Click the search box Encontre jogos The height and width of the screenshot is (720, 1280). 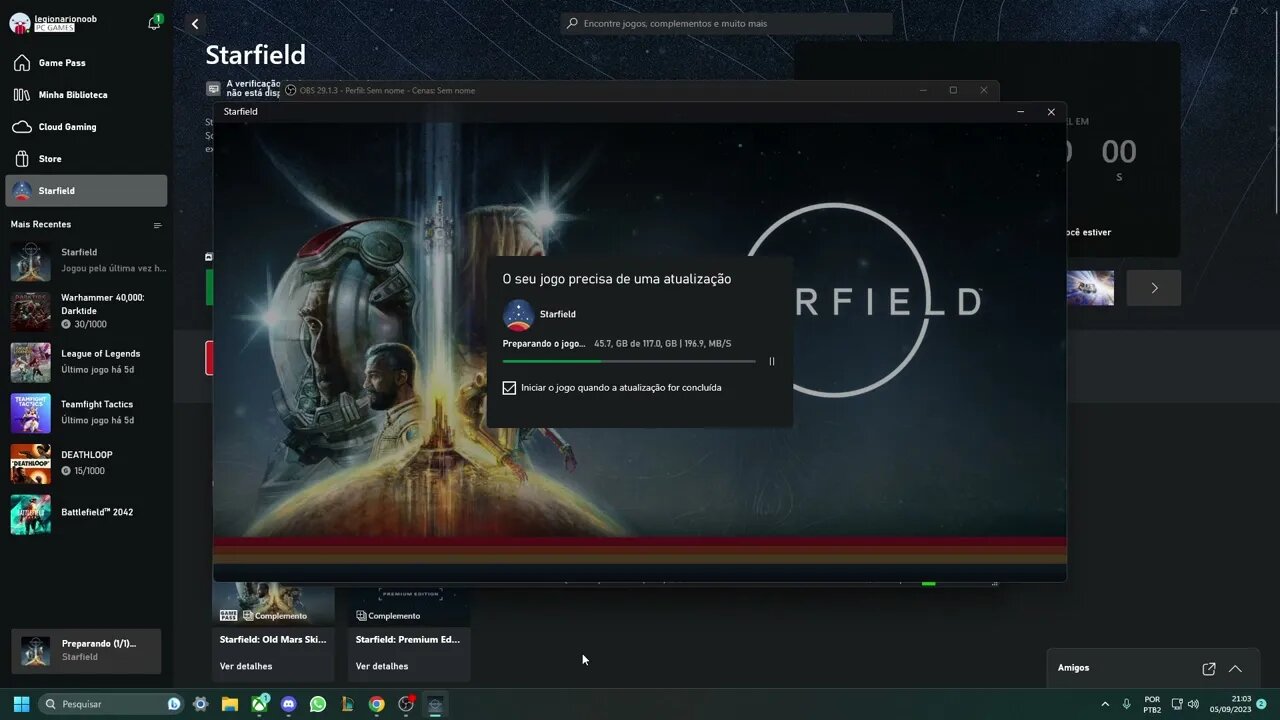point(726,23)
